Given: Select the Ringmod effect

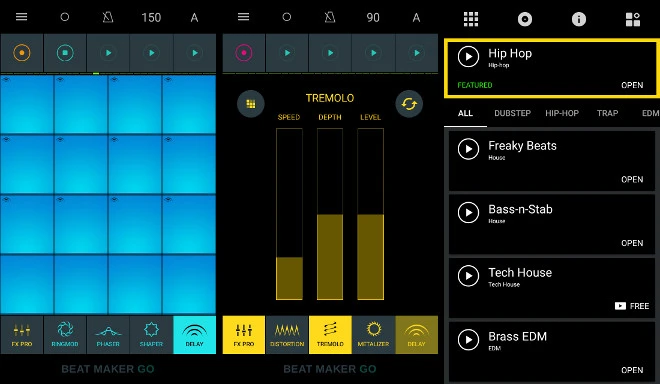Looking at the screenshot, I should 65,335.
